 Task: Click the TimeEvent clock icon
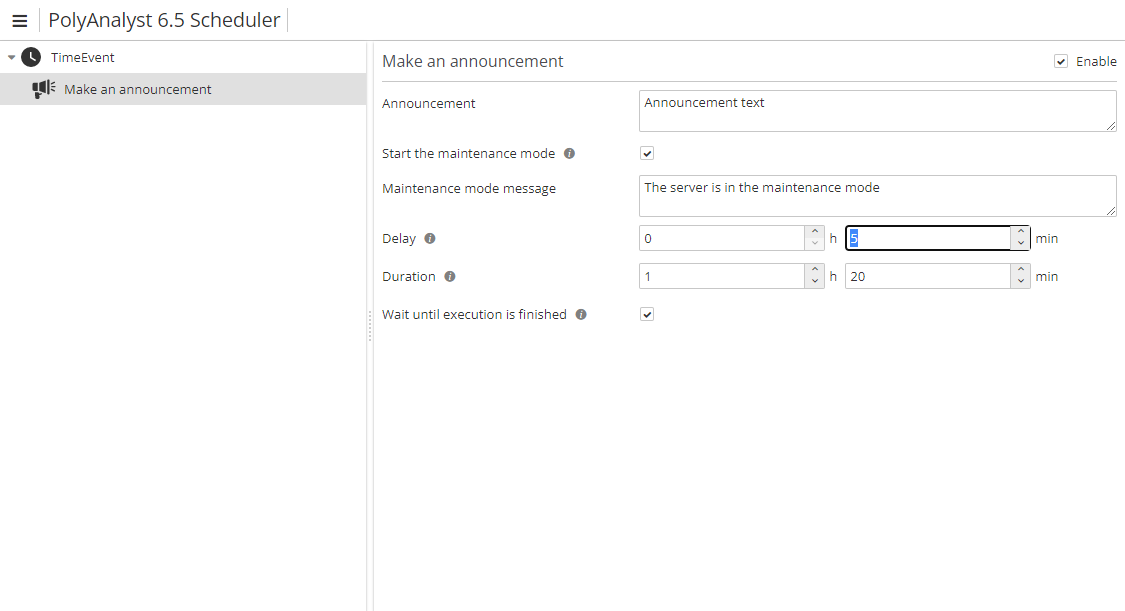point(31,57)
